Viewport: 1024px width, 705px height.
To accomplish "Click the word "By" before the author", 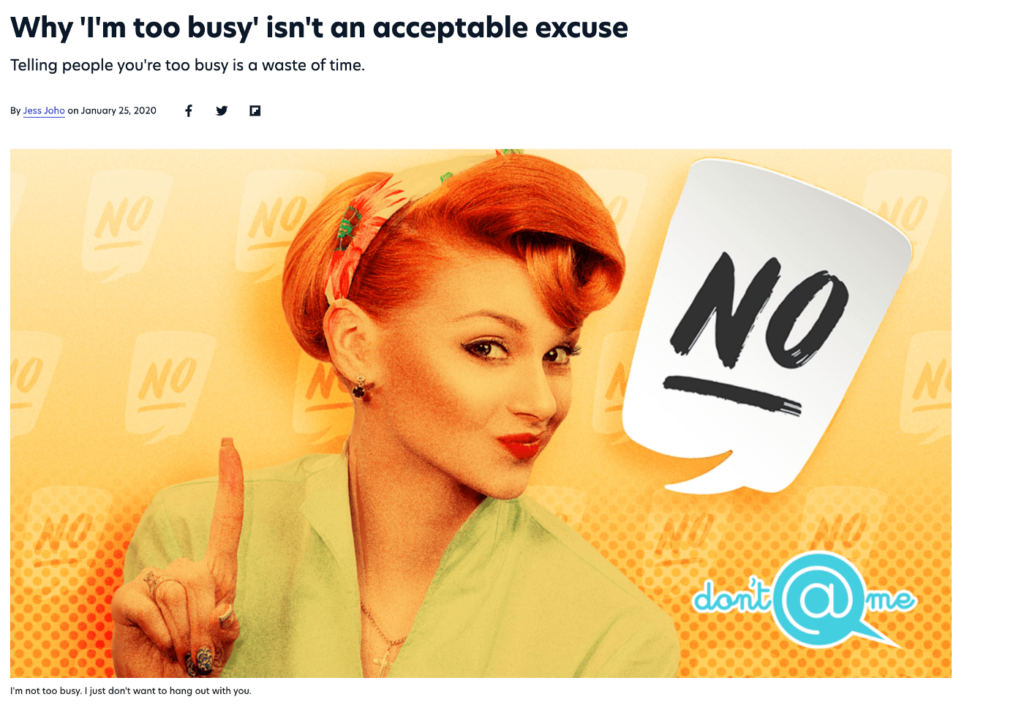I will (x=15, y=111).
